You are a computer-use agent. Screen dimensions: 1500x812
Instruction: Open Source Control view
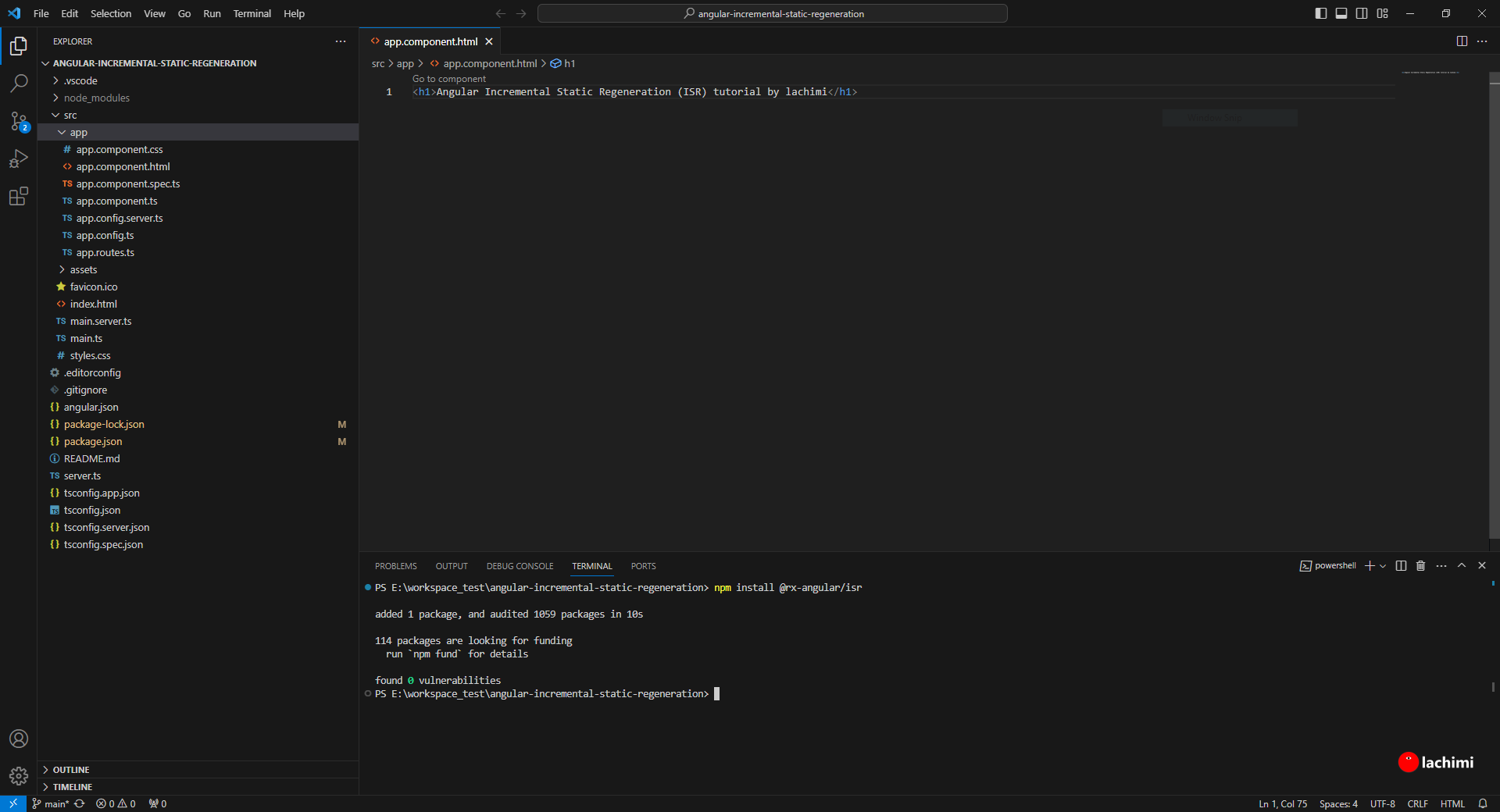click(19, 121)
